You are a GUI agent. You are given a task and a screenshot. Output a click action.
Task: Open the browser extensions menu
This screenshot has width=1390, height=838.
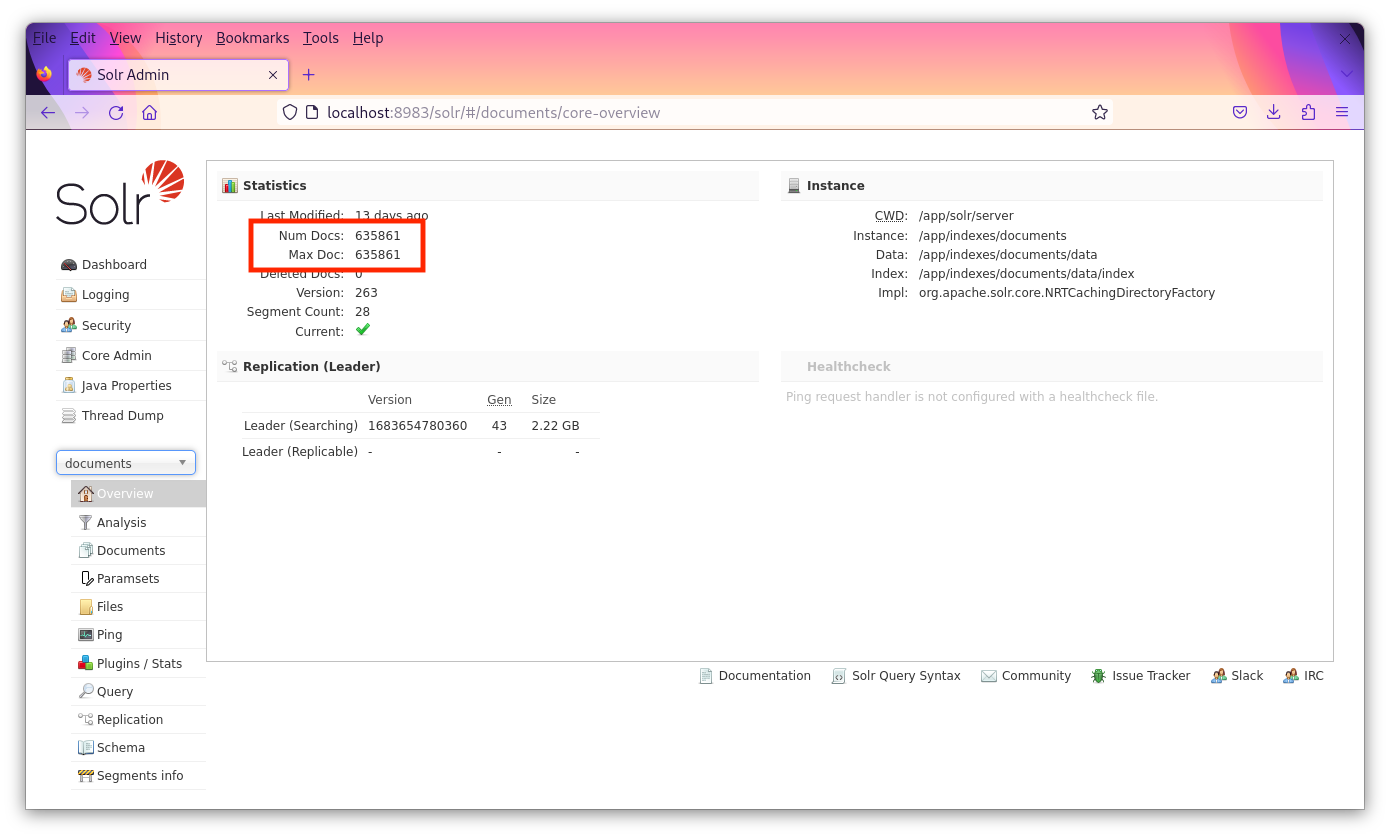pyautogui.click(x=1308, y=113)
